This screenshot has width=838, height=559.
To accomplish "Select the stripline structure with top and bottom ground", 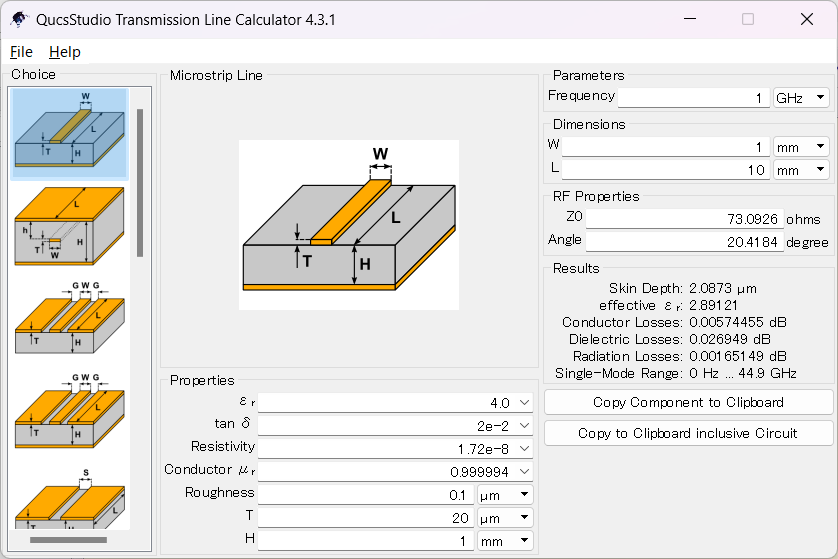I will [69, 227].
